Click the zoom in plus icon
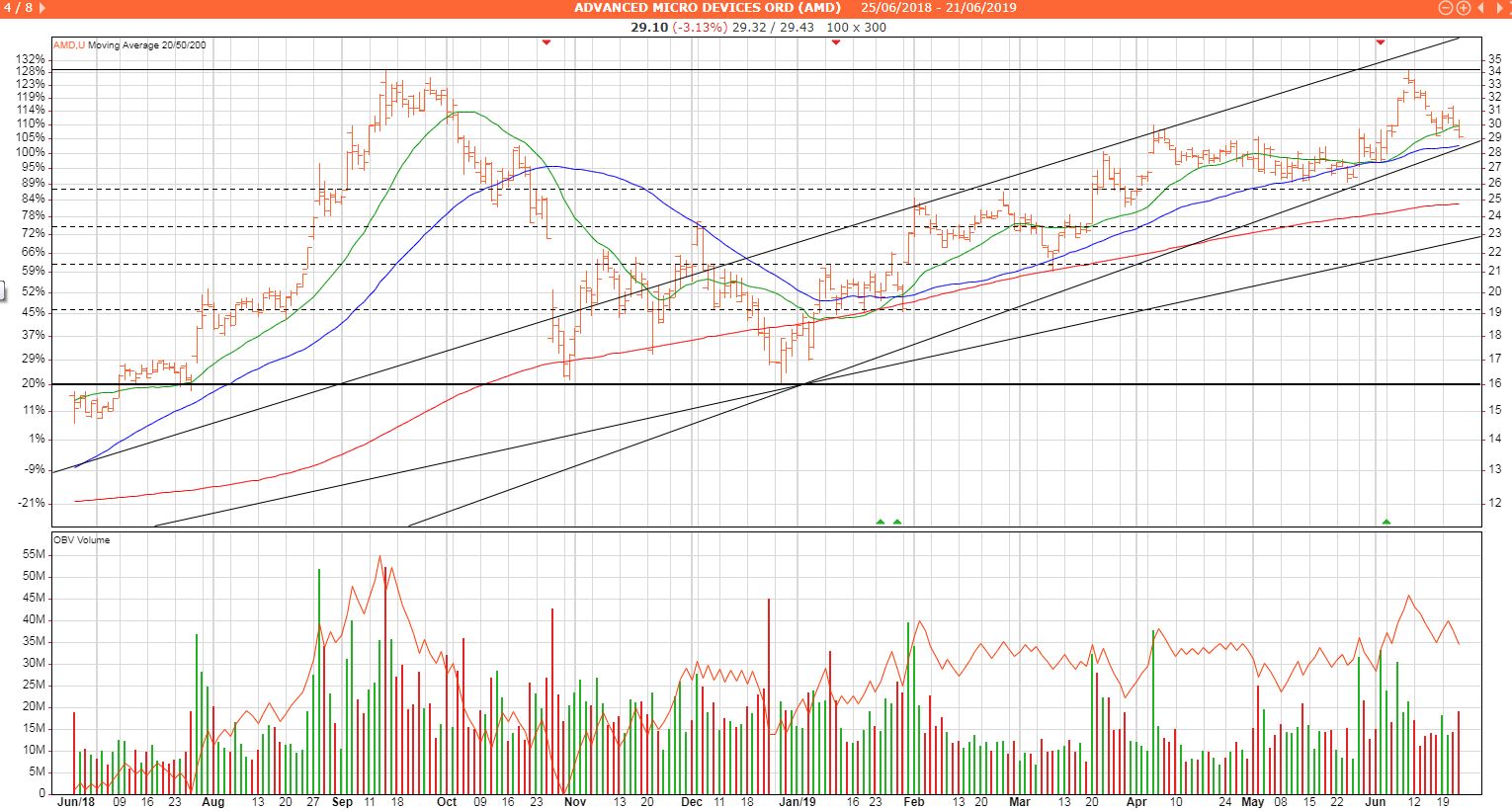Viewport: 1512px width, 811px height. [x=1463, y=8]
